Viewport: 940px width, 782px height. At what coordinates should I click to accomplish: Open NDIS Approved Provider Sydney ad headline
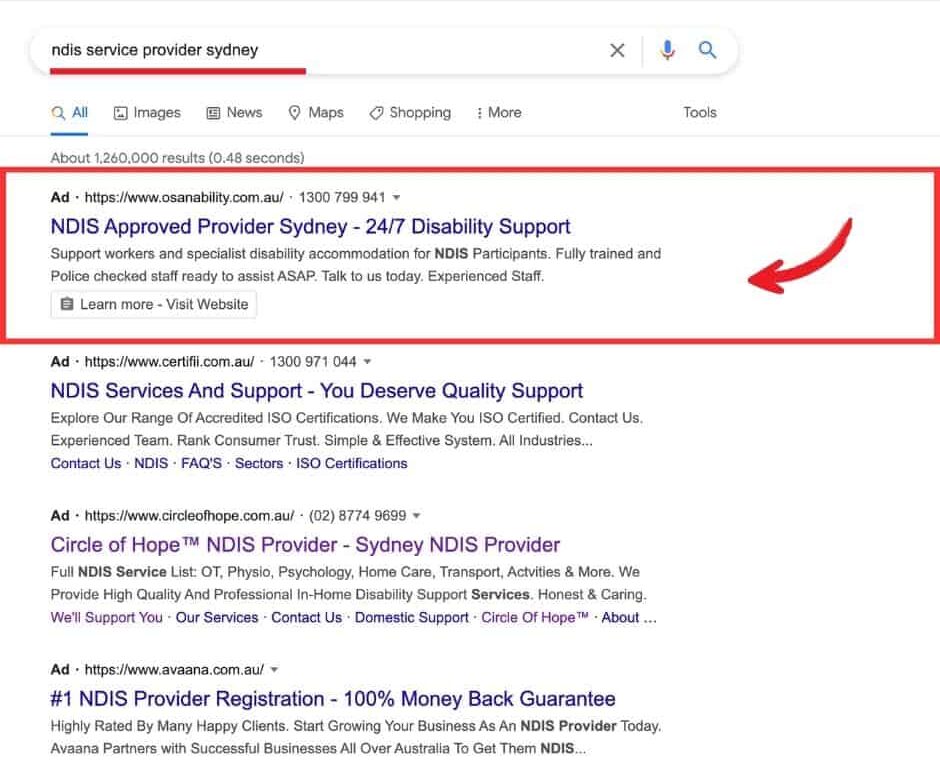tap(310, 226)
